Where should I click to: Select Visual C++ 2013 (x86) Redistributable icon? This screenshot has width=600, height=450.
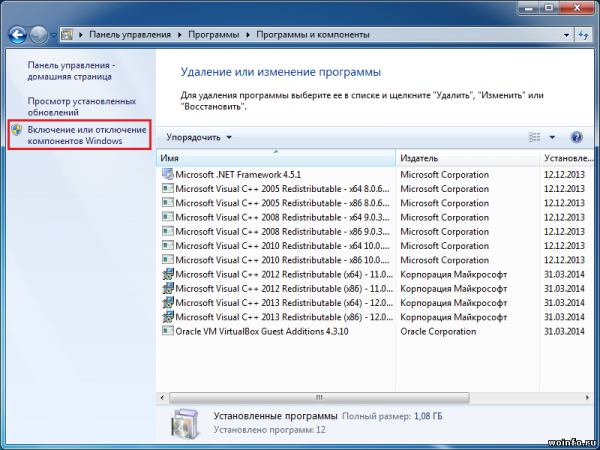click(x=167, y=317)
